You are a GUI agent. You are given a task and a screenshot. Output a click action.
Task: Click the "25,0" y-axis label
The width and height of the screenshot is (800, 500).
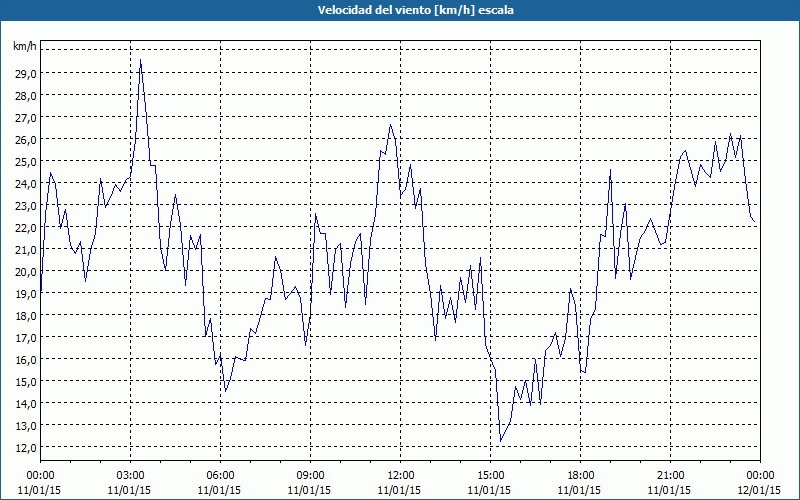click(26, 162)
